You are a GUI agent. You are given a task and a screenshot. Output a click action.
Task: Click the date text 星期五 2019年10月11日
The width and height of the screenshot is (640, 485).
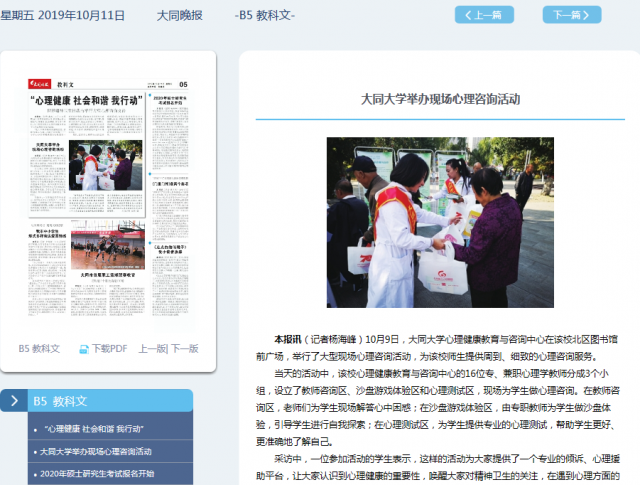click(x=62, y=16)
